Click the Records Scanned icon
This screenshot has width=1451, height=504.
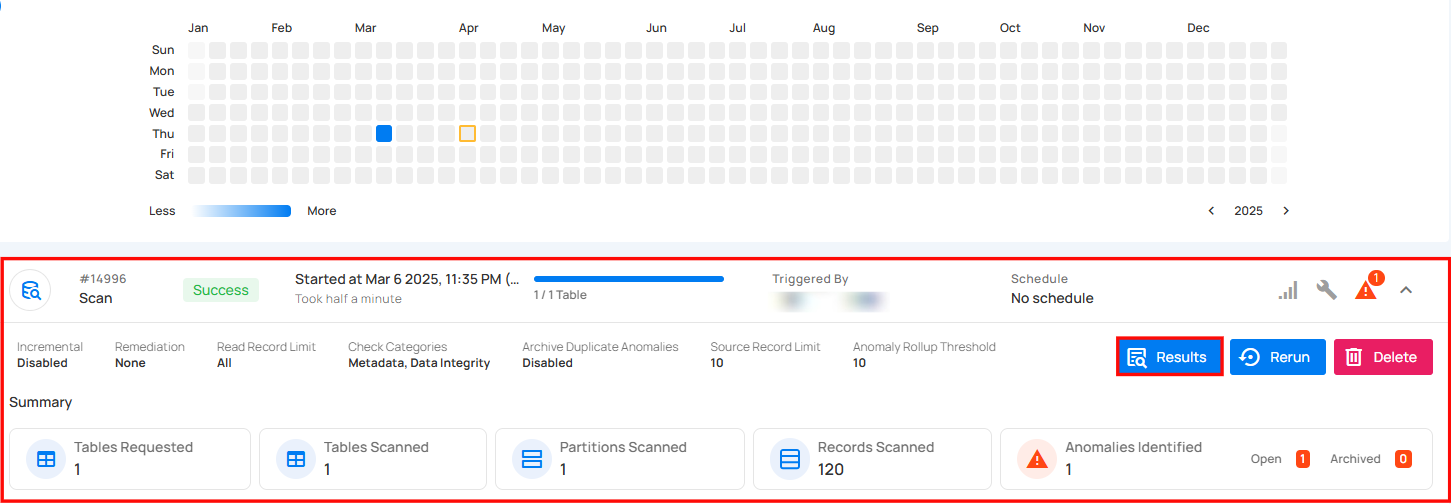(790, 459)
